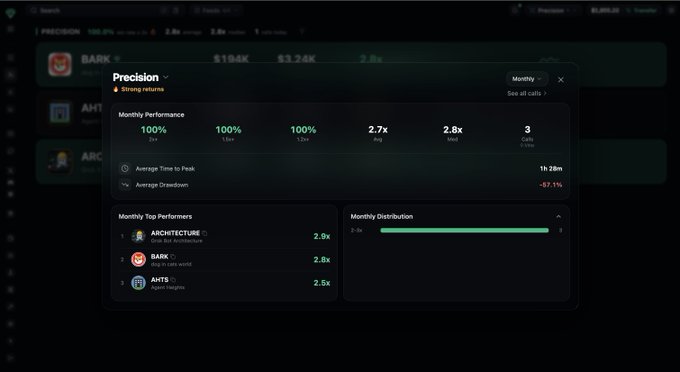
Task: Click the ARCHITECTURE token avatar
Action: (x=139, y=236)
